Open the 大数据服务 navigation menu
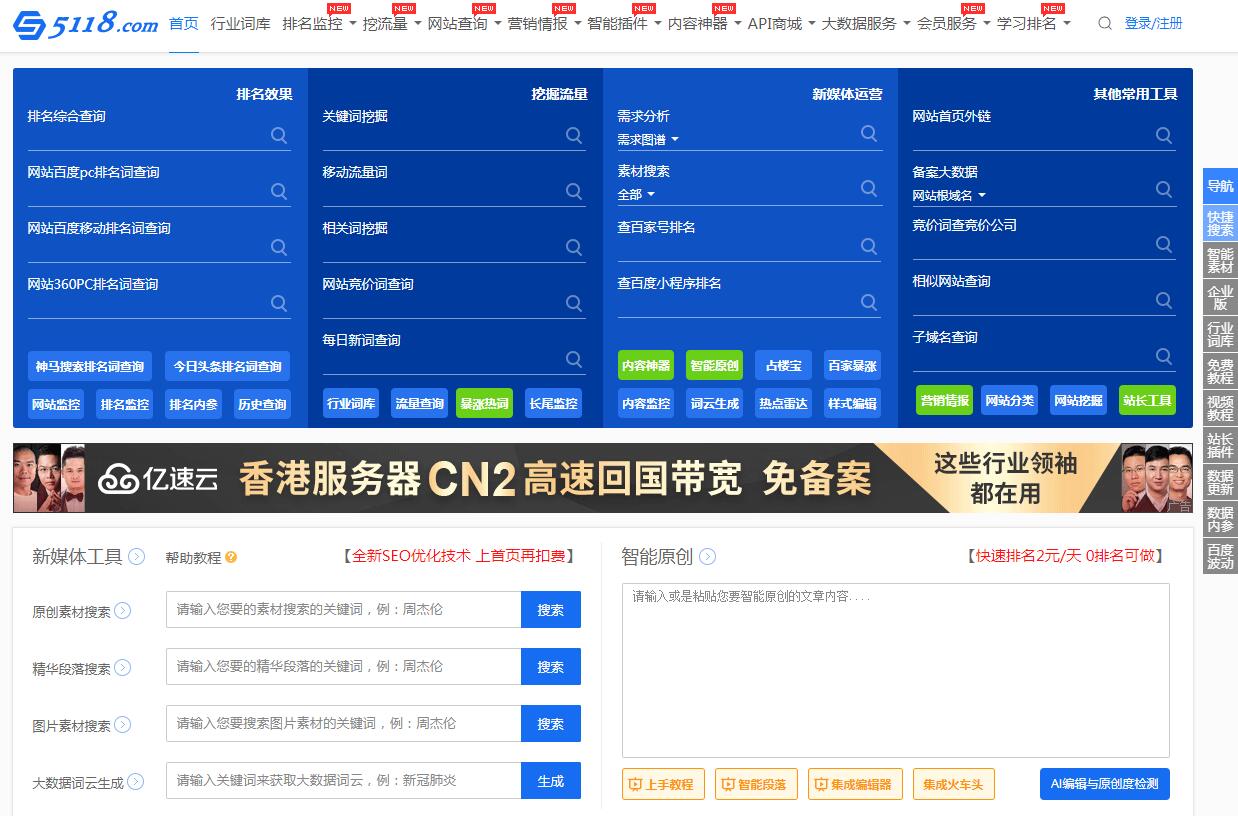Image resolution: width=1238 pixels, height=816 pixels. (865, 23)
